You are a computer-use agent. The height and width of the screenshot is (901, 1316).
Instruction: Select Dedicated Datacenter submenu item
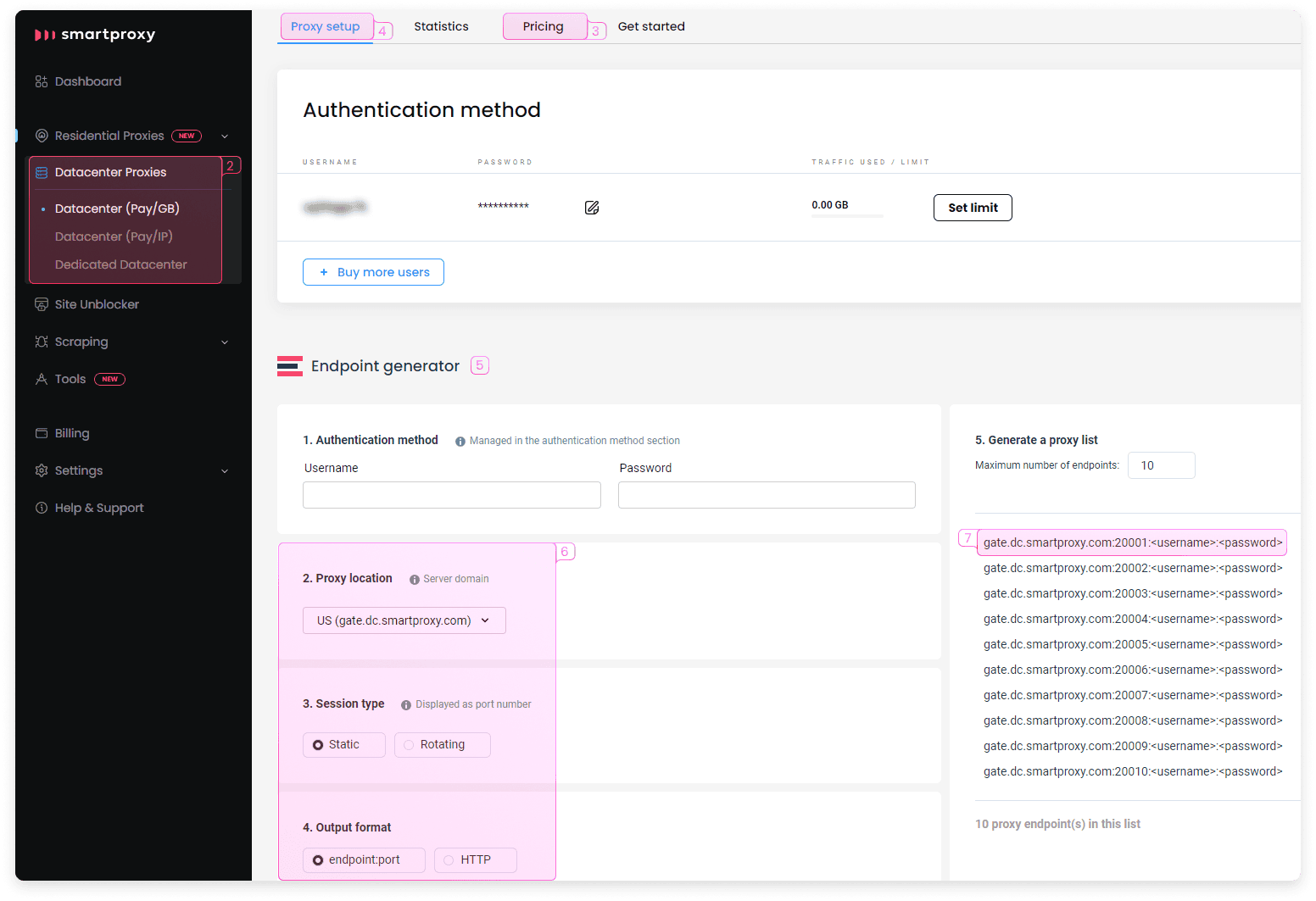click(121, 264)
